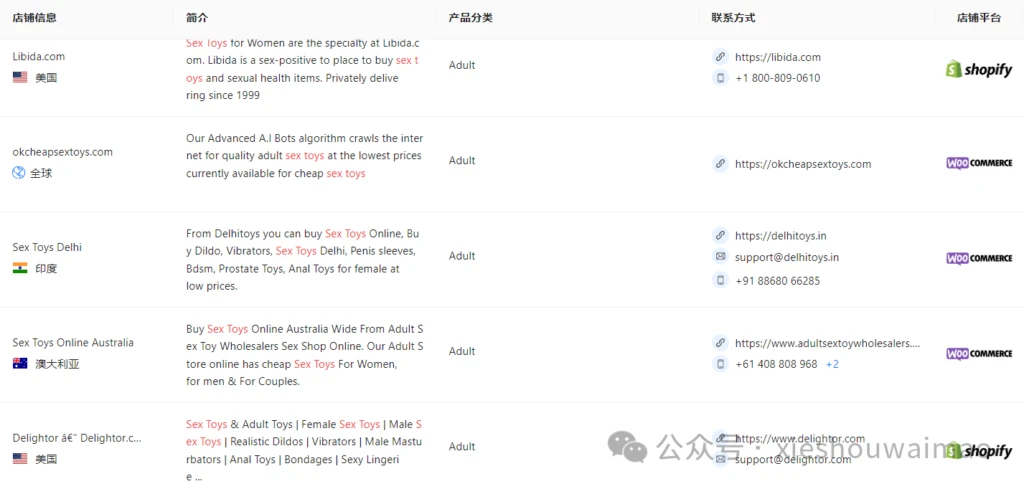
Task: Click the India flag icon under Sex Toys Delhi
Action: [20, 268]
